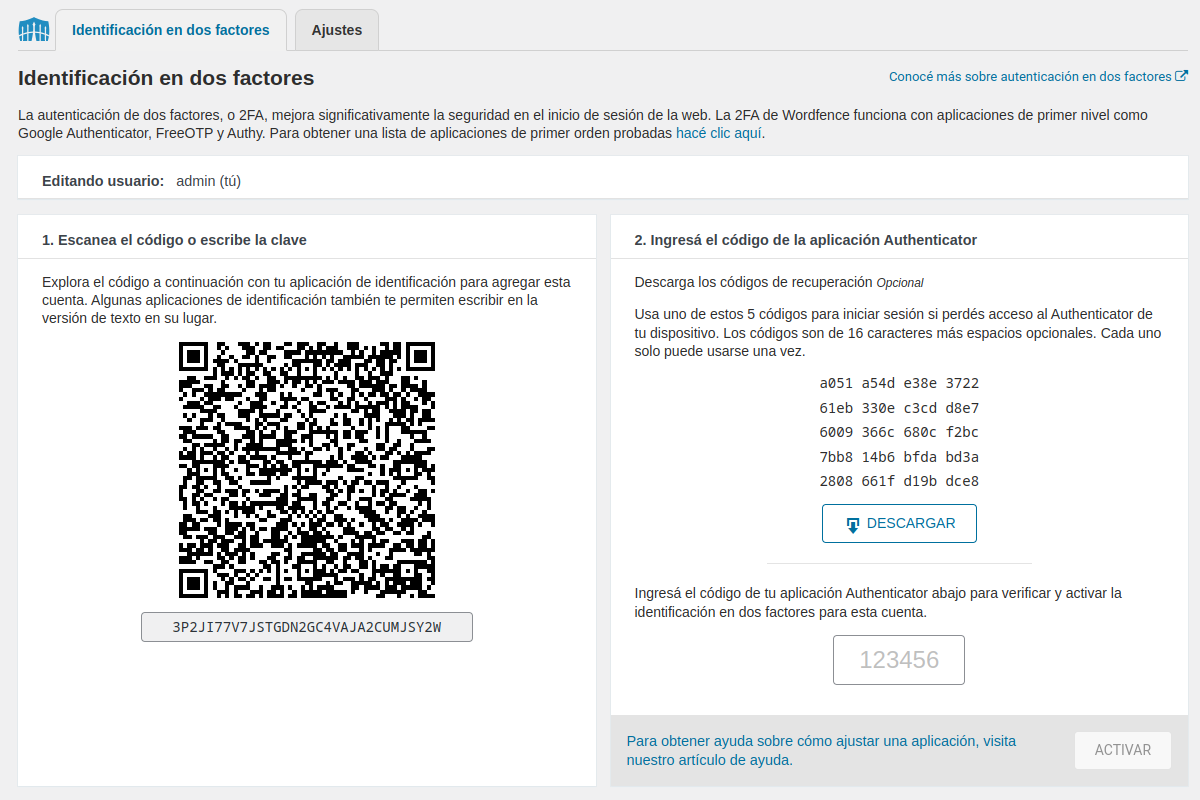This screenshot has width=1200, height=800.
Task: Select recovery code 61eb 330e c3cd d8e7
Action: 899,408
